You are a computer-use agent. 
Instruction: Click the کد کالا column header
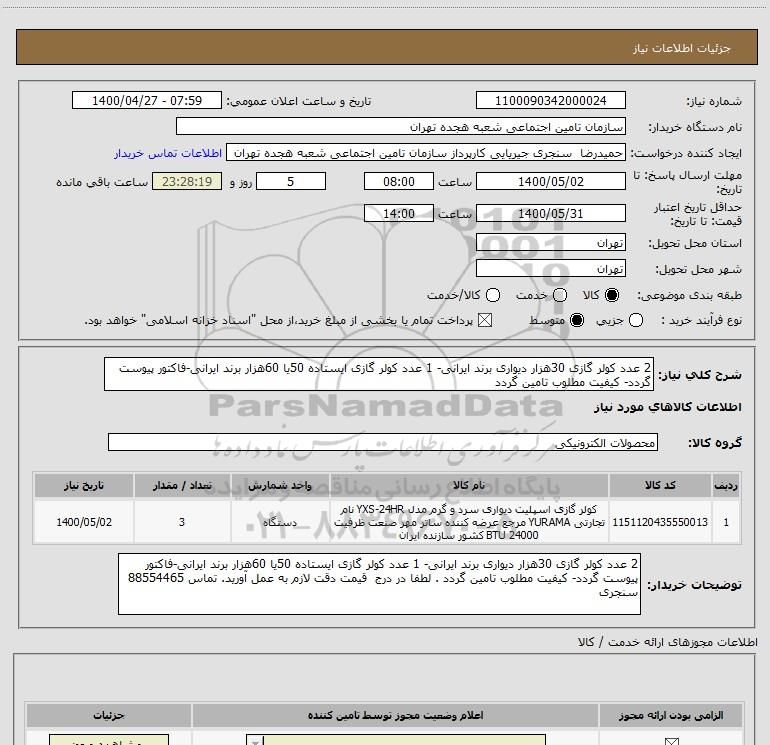660,486
